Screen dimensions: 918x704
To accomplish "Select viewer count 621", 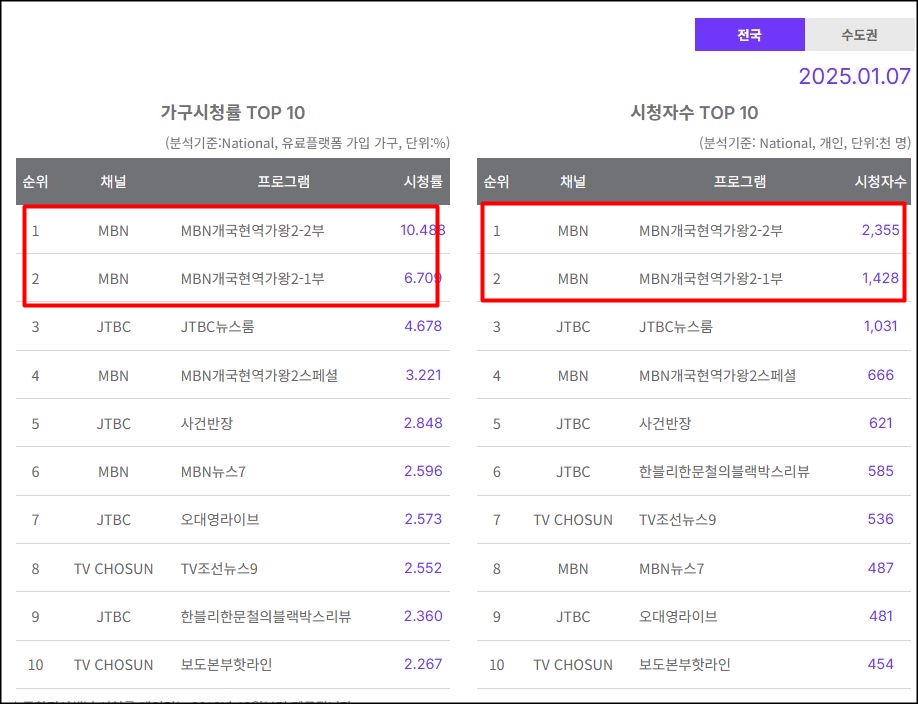I will [881, 423].
